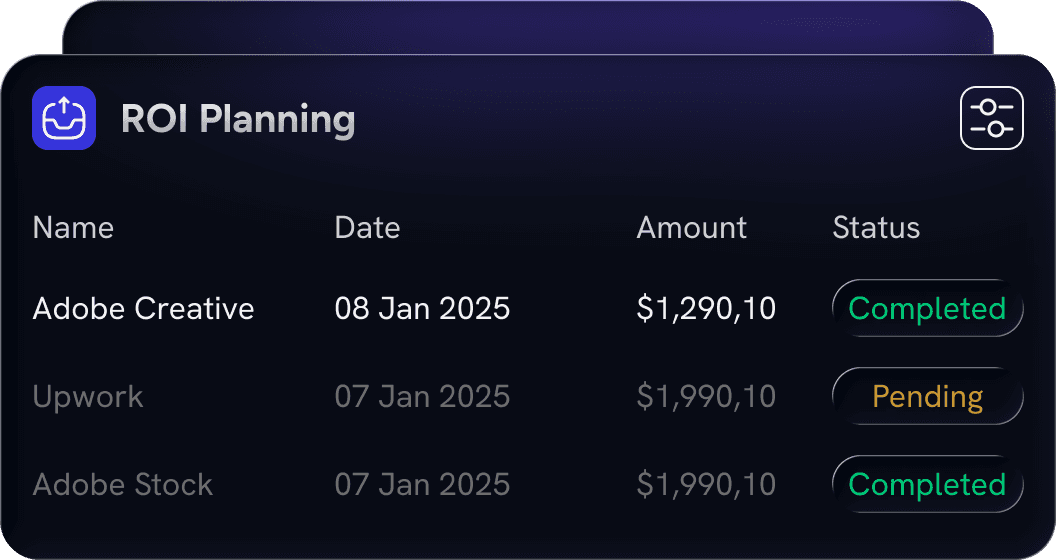Select the Adobe Stock row name
This screenshot has width=1056, height=560.
pyautogui.click(x=122, y=485)
